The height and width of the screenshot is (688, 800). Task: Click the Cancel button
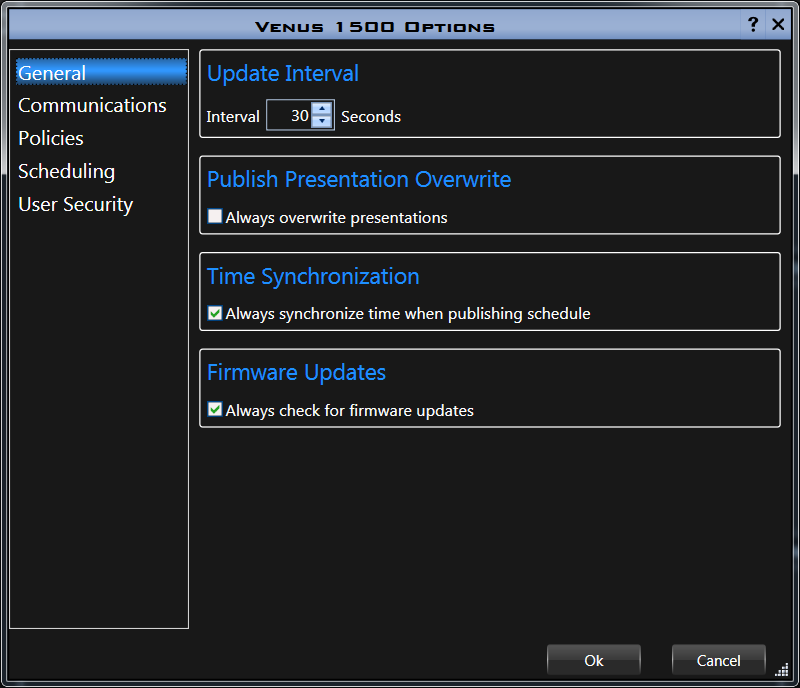tap(718, 660)
